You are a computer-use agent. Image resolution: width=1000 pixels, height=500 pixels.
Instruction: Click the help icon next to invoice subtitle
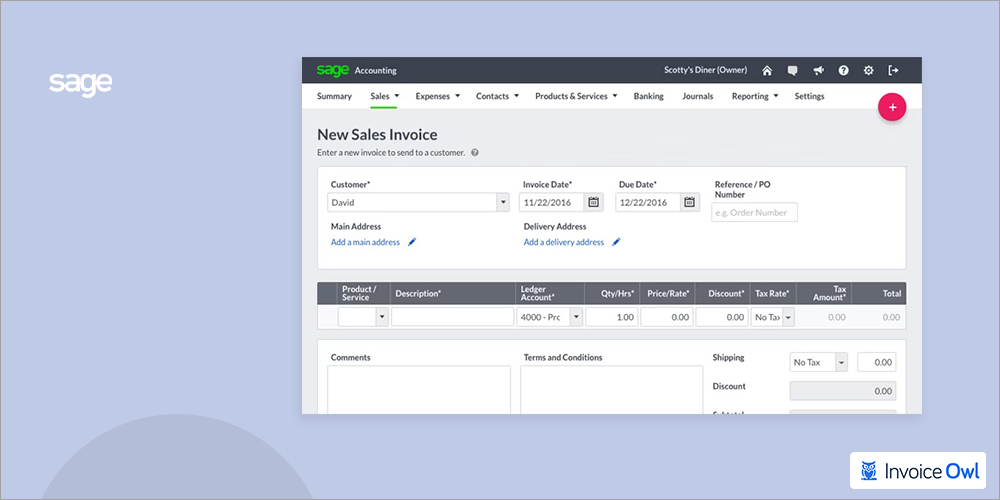(474, 153)
